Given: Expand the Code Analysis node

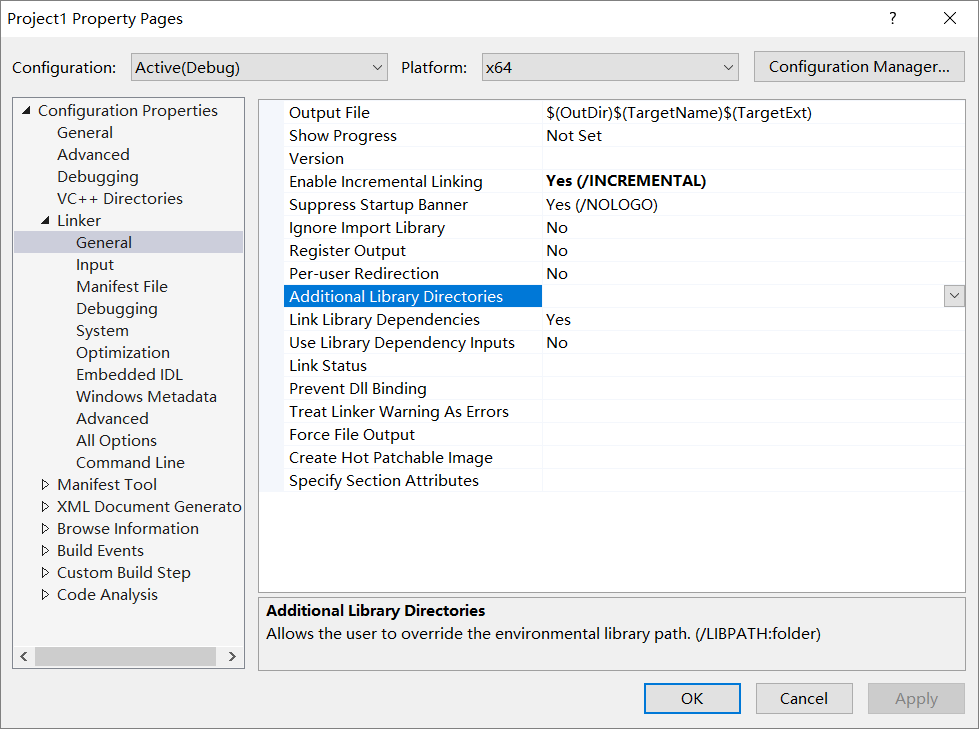Looking at the screenshot, I should coord(45,594).
